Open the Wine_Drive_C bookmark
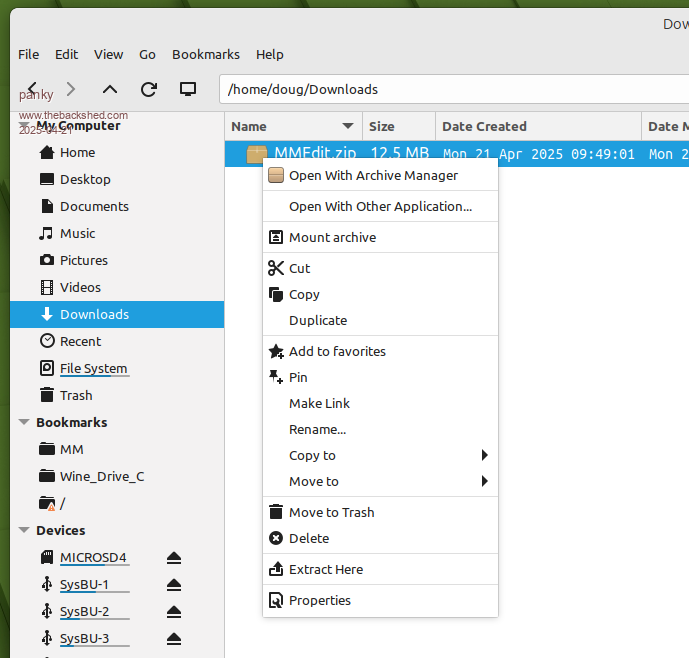The width and height of the screenshot is (689, 658). (x=101, y=476)
